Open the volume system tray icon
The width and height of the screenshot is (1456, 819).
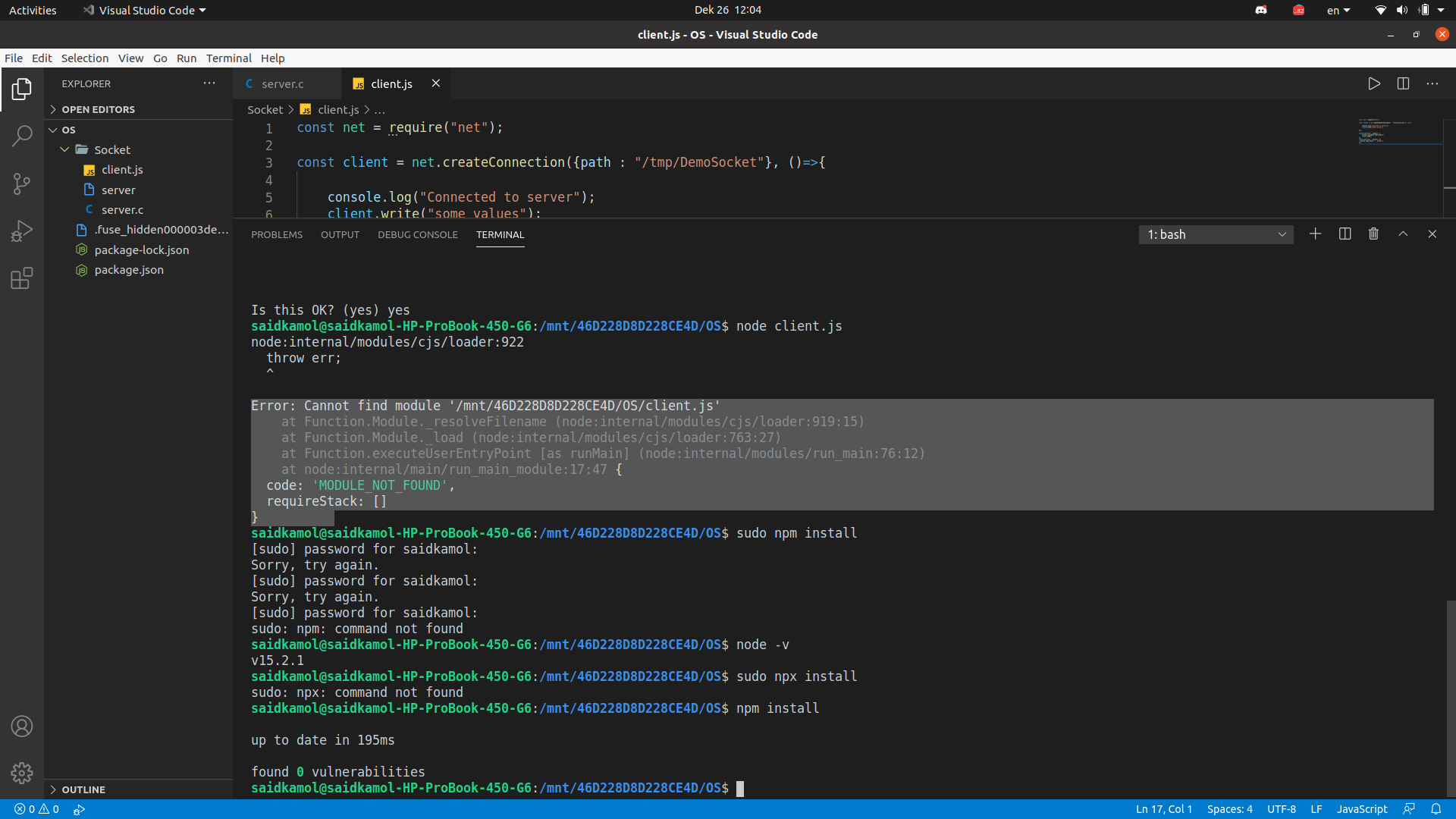point(1401,10)
